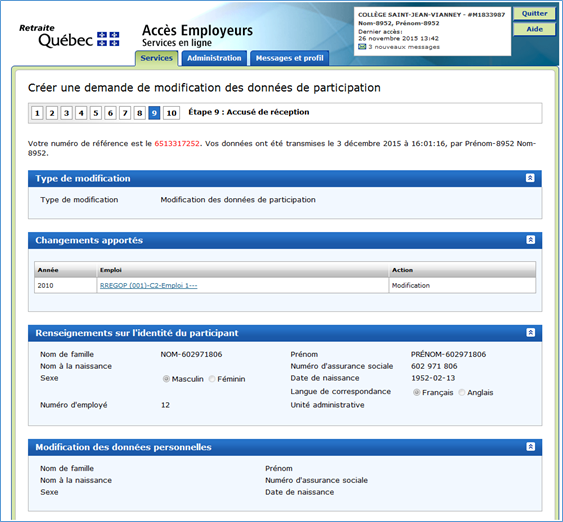Click the Quitter button
Image resolution: width=563 pixels, height=522 pixels.
pos(534,14)
